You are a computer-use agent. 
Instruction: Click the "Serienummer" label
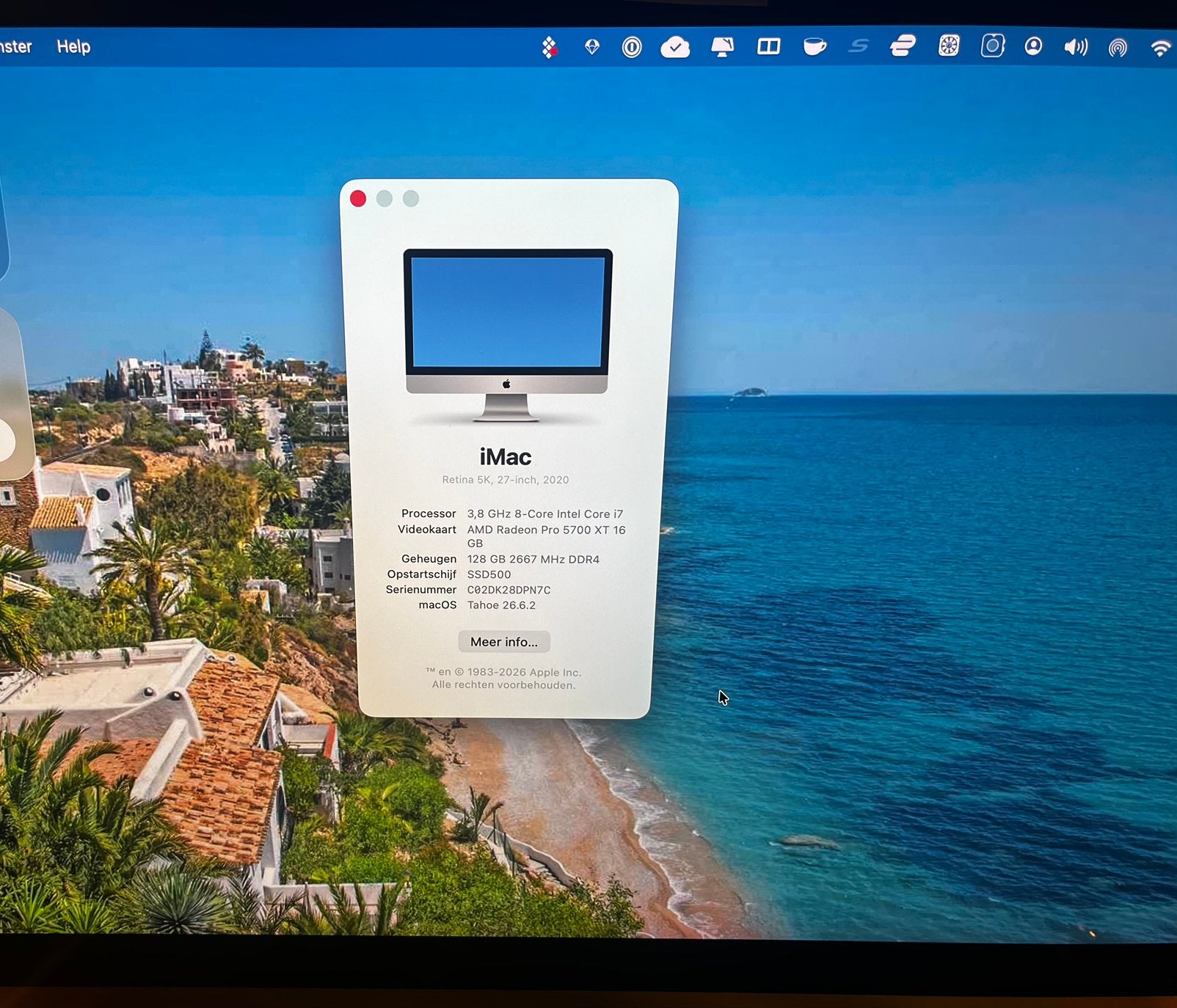[421, 590]
